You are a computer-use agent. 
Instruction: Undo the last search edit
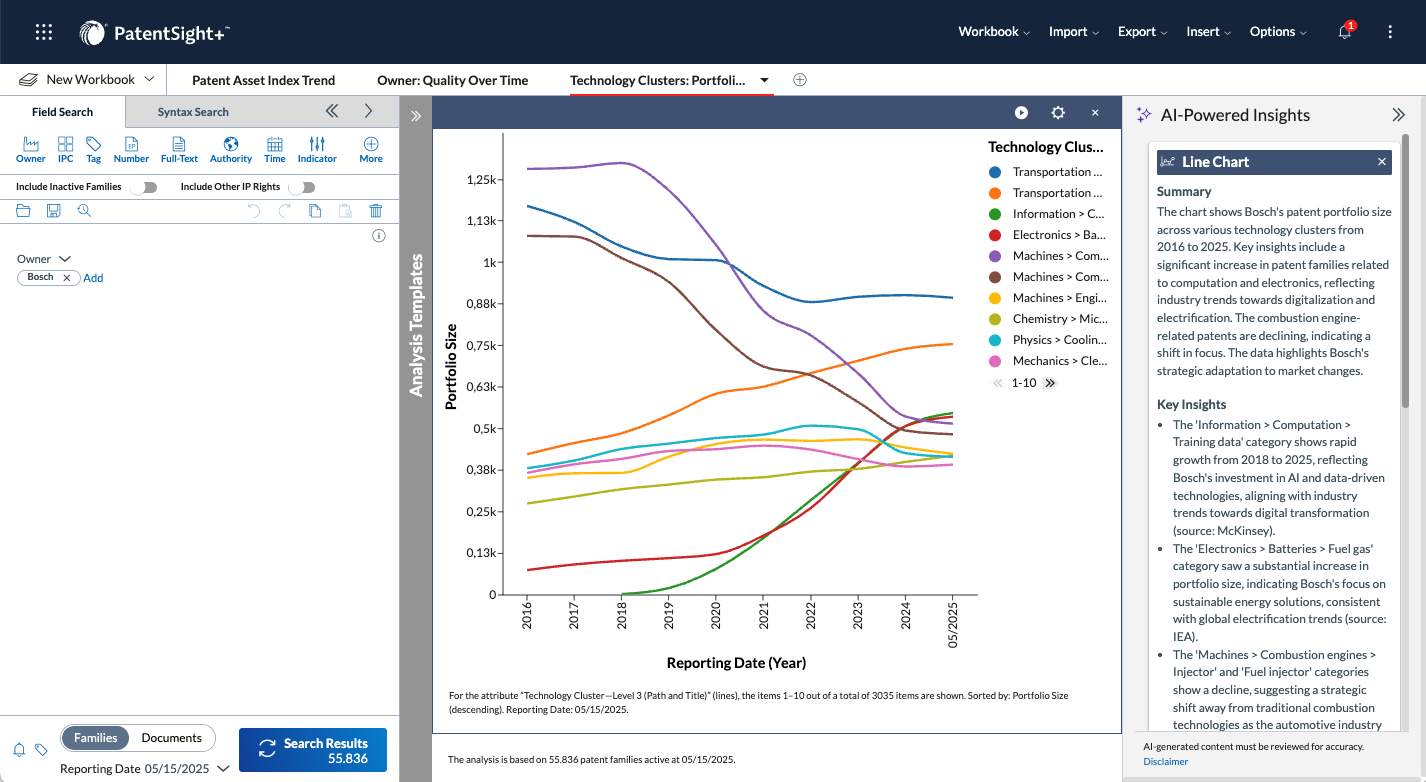[253, 210]
